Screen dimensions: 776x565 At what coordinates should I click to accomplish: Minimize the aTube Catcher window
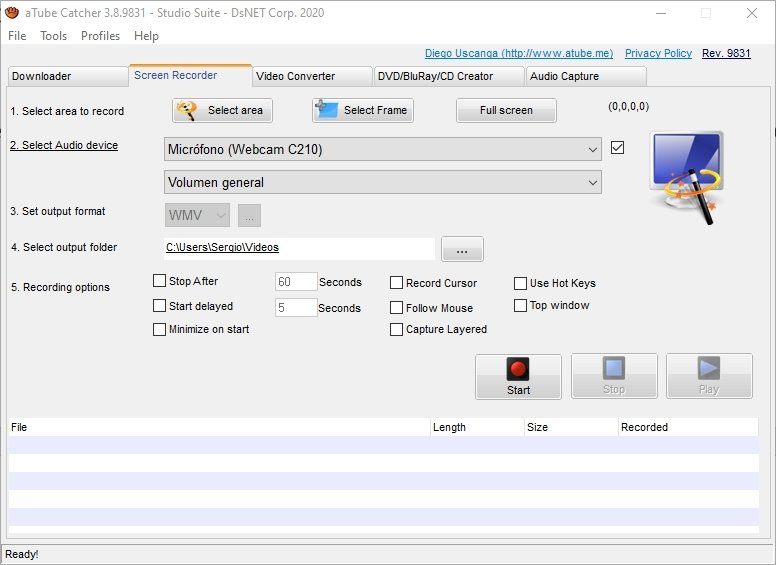click(661, 13)
